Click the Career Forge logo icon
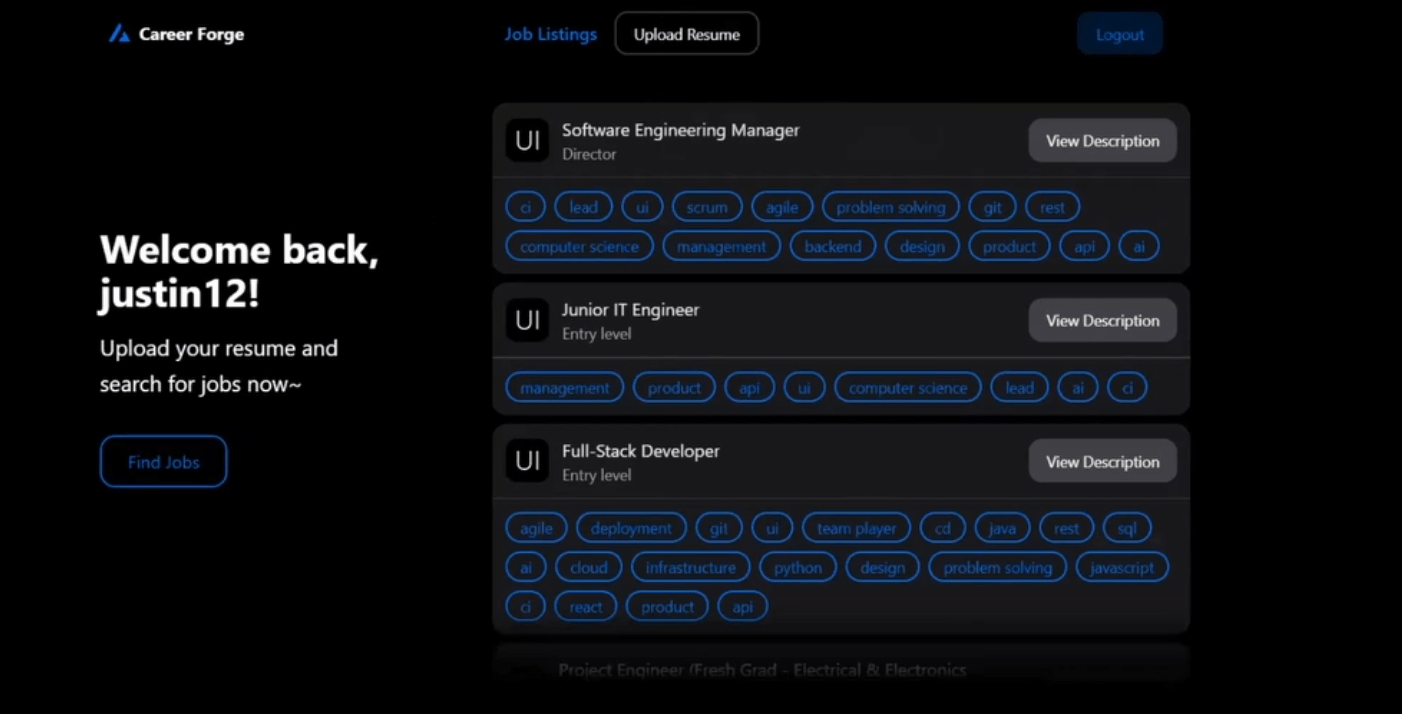The width and height of the screenshot is (1402, 714). coord(119,34)
